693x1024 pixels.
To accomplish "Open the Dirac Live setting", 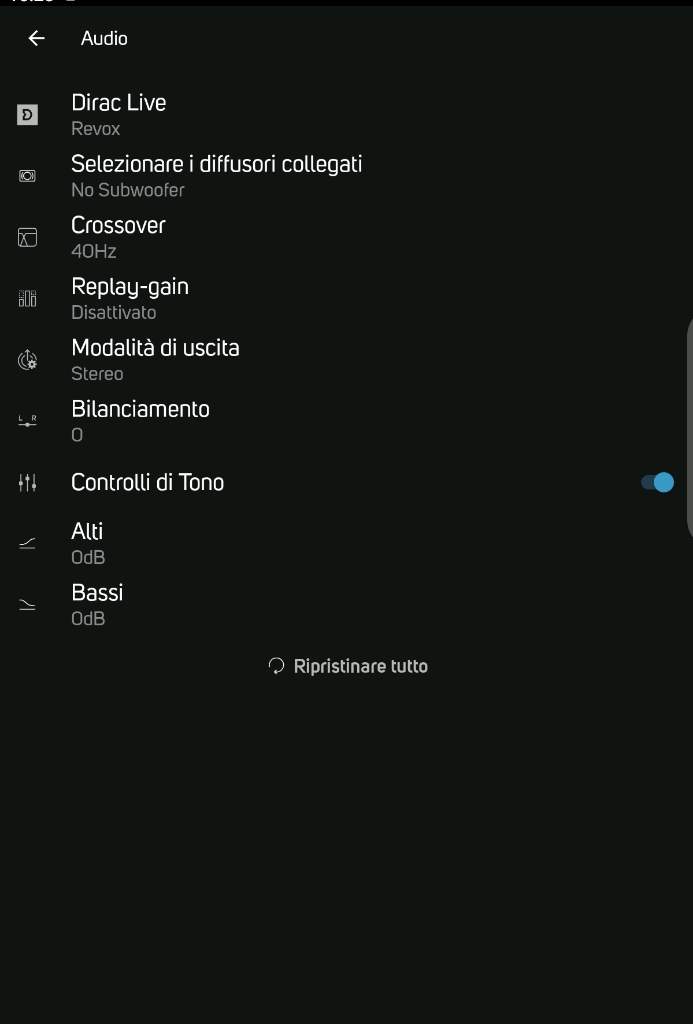I will tap(346, 115).
